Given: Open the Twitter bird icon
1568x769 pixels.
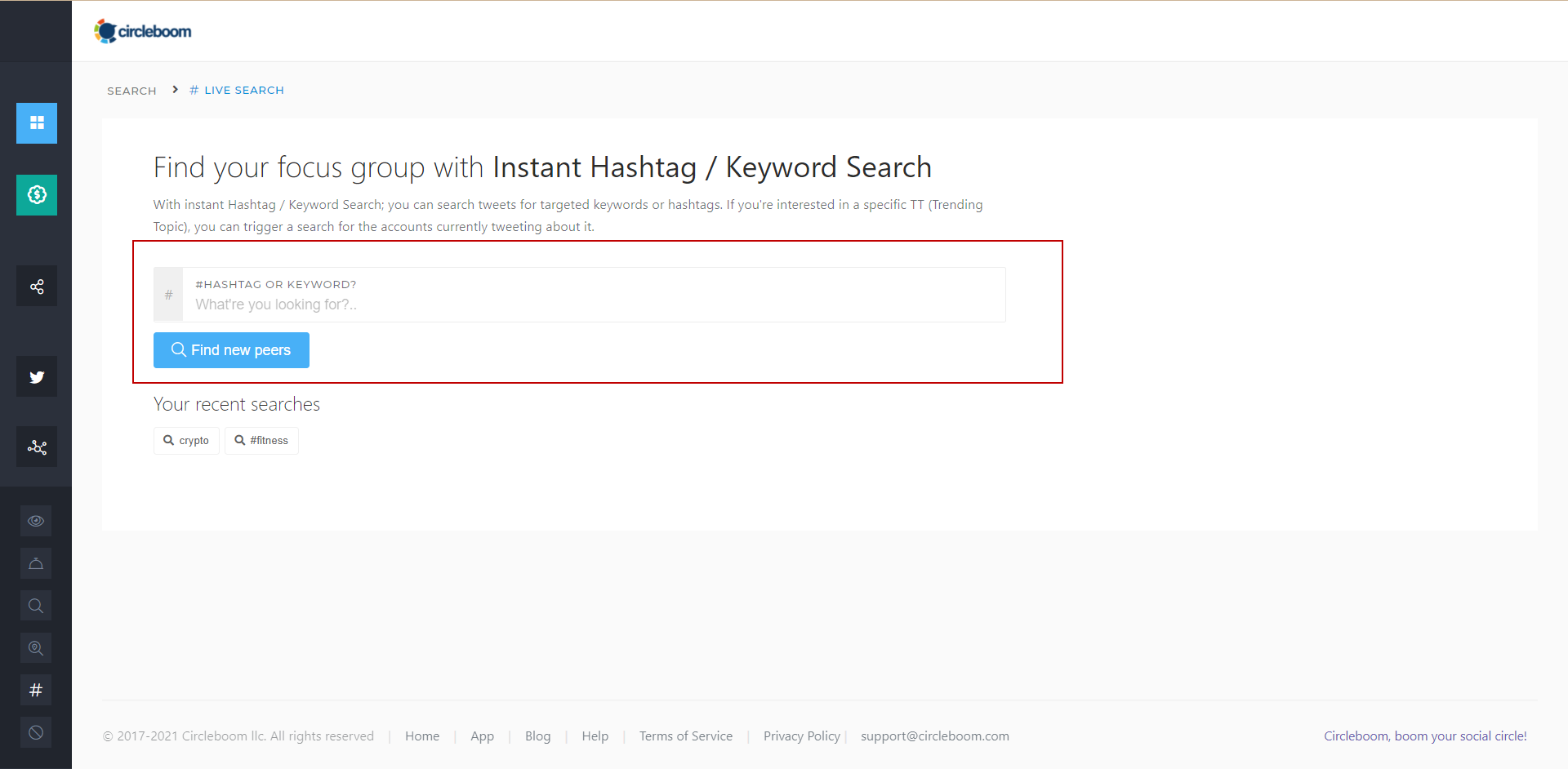Looking at the screenshot, I should pyautogui.click(x=36, y=376).
